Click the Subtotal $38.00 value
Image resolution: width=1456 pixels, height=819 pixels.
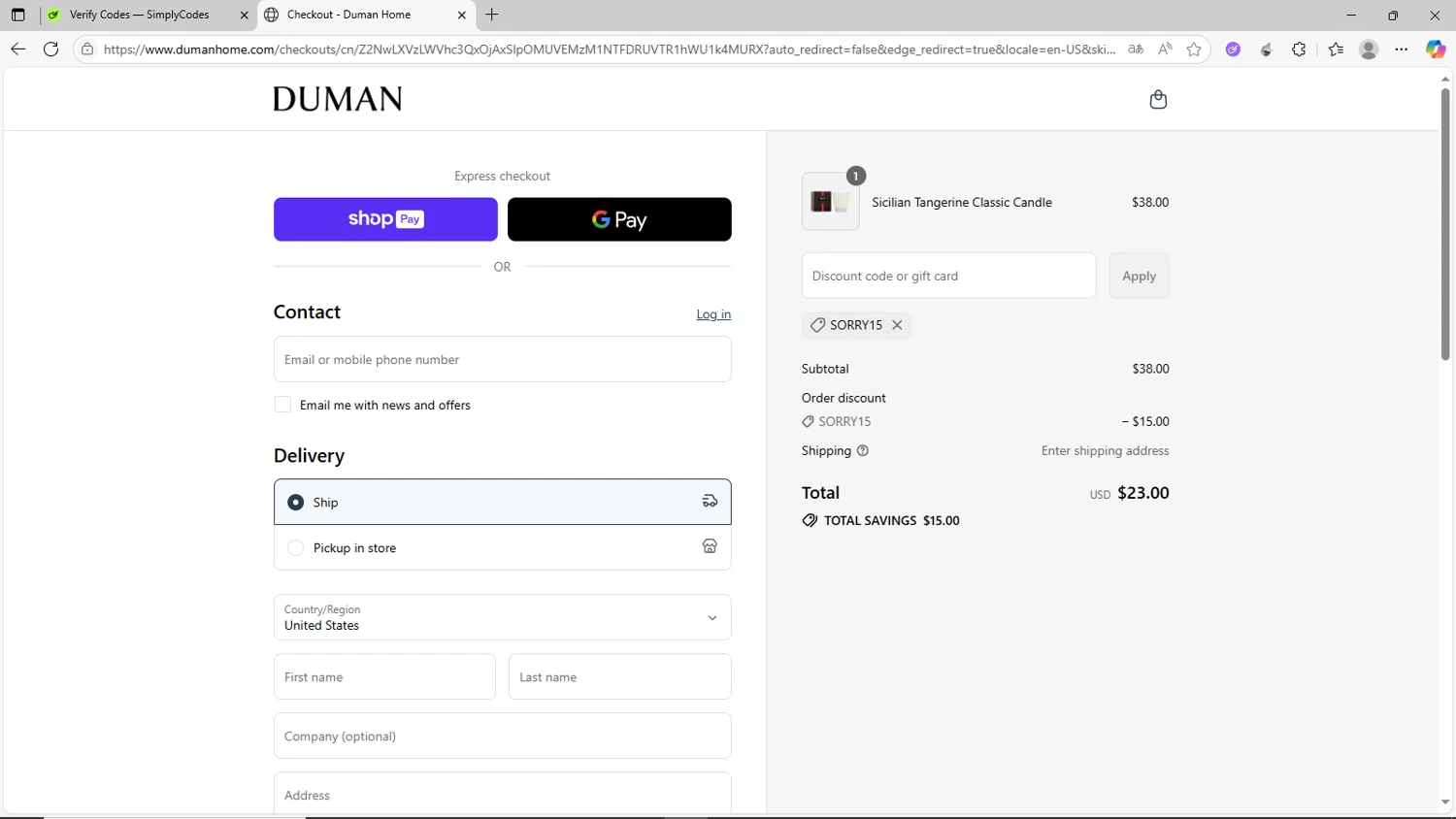point(1151,369)
